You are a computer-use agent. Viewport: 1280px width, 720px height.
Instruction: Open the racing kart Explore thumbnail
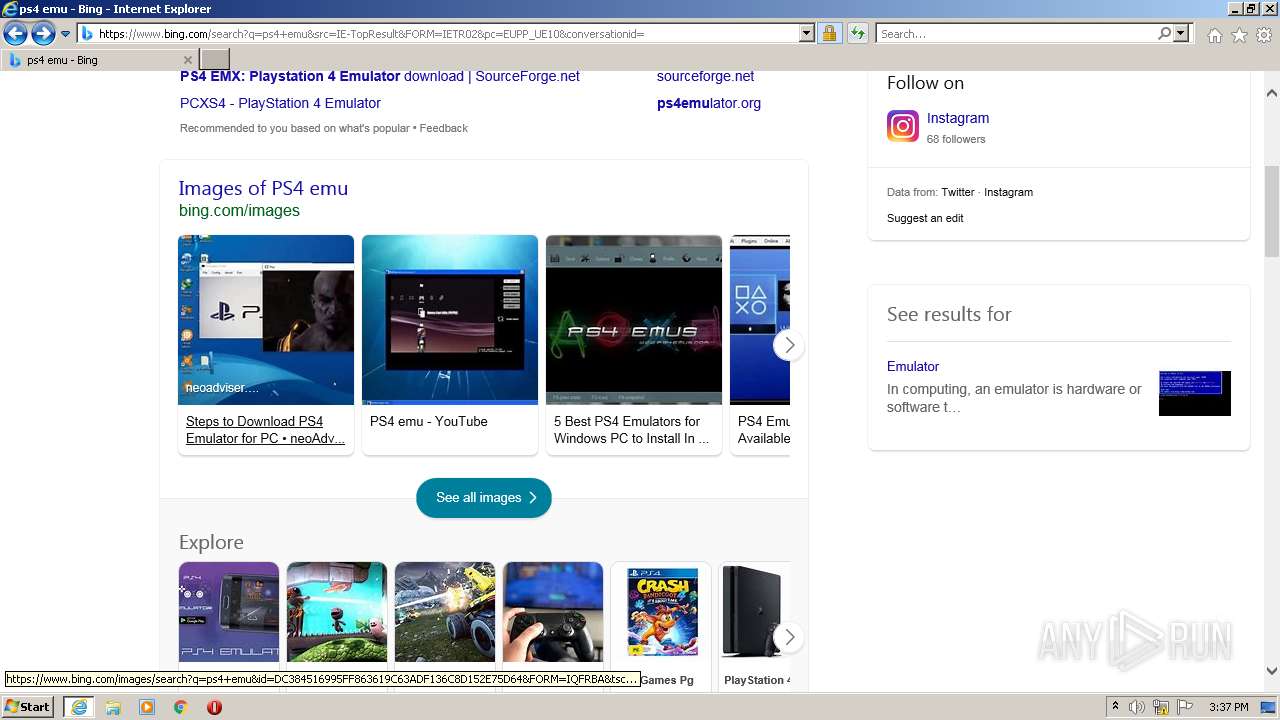[445, 612]
